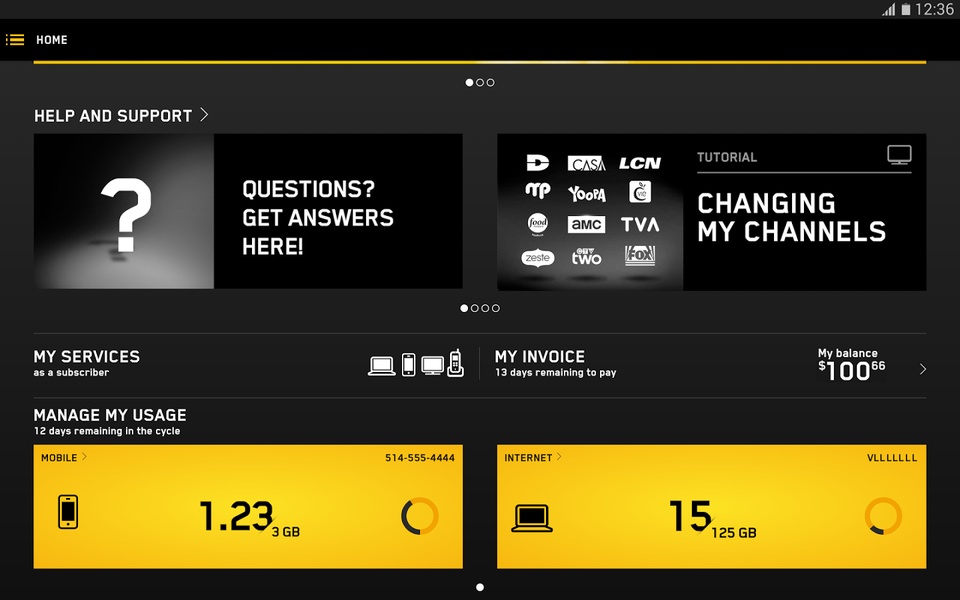Tap the 12:36 clock in status bar
960x600 pixels.
934,9
